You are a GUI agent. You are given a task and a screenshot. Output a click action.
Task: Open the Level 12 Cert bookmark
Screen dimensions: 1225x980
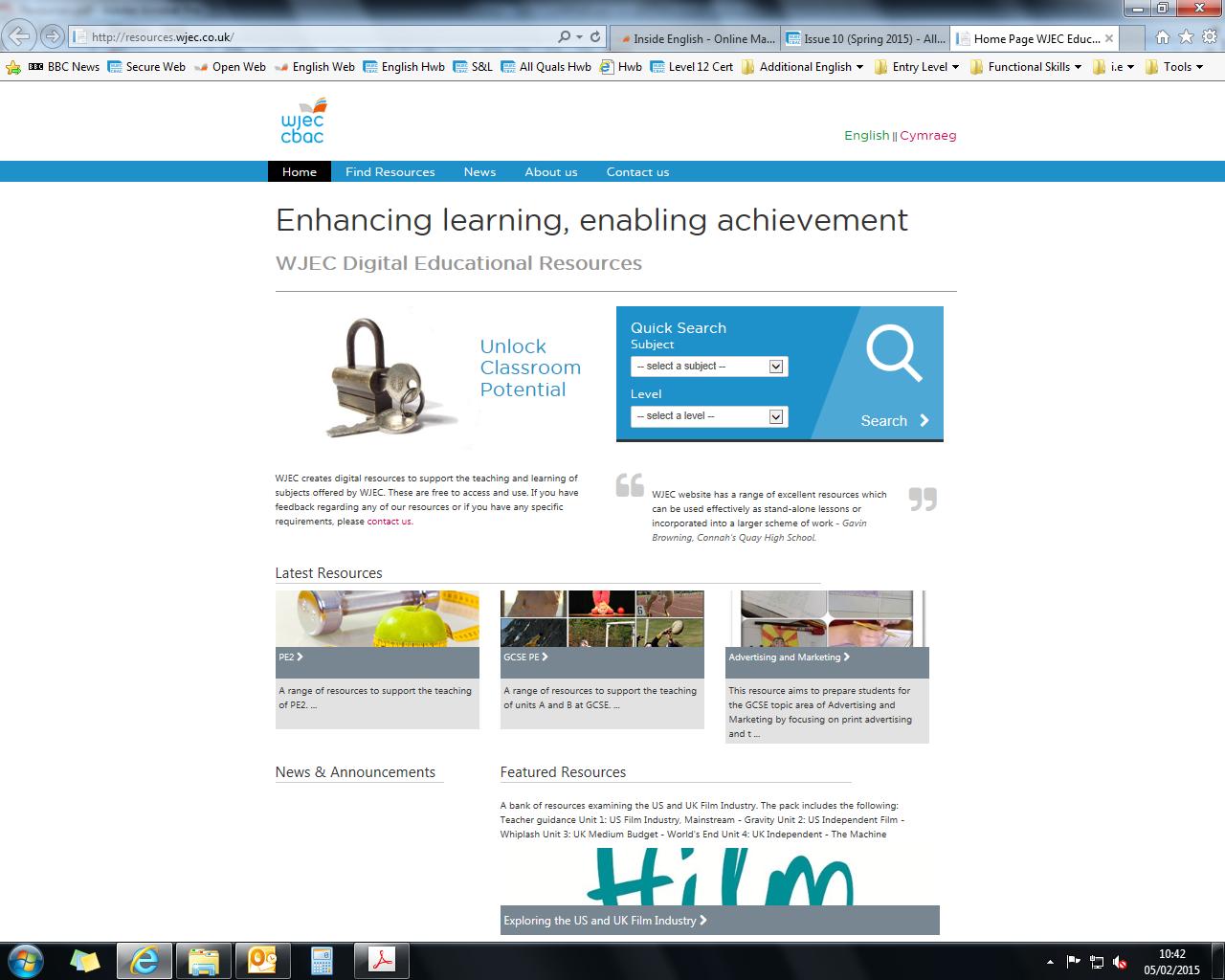pyautogui.click(x=692, y=67)
